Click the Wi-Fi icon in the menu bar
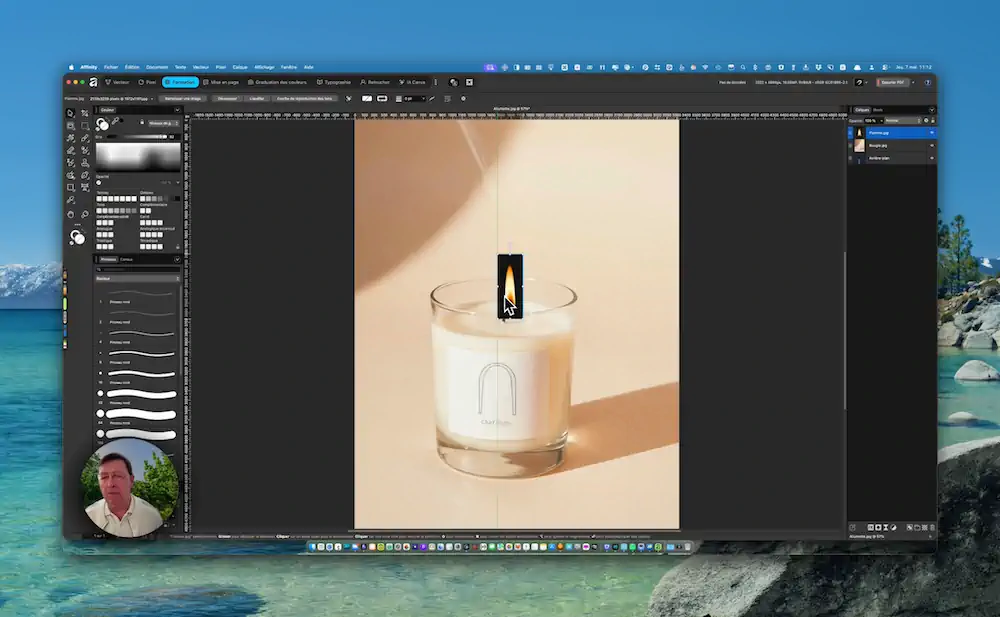 point(705,67)
